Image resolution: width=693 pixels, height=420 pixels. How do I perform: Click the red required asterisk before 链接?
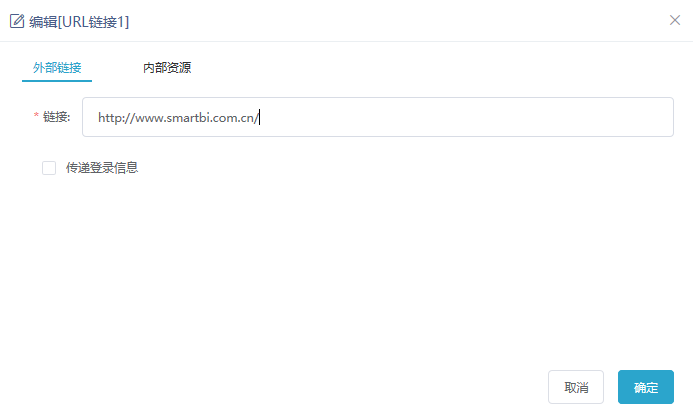click(x=36, y=115)
